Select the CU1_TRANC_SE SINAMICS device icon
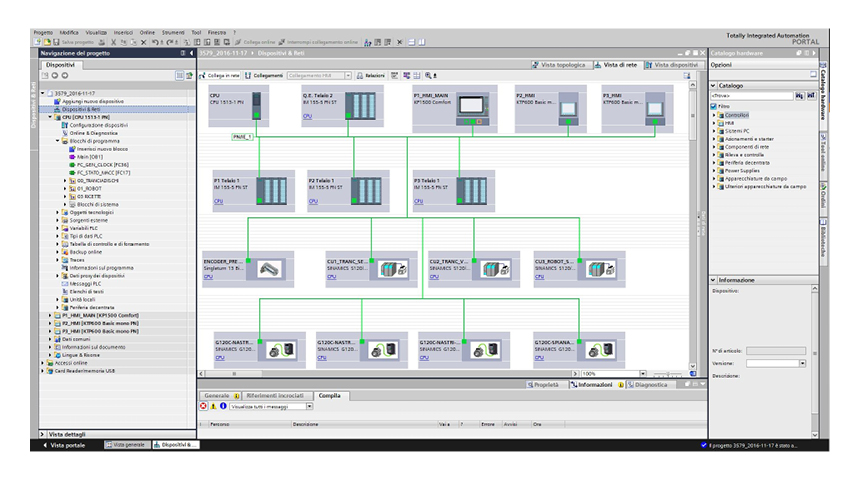 point(393,269)
